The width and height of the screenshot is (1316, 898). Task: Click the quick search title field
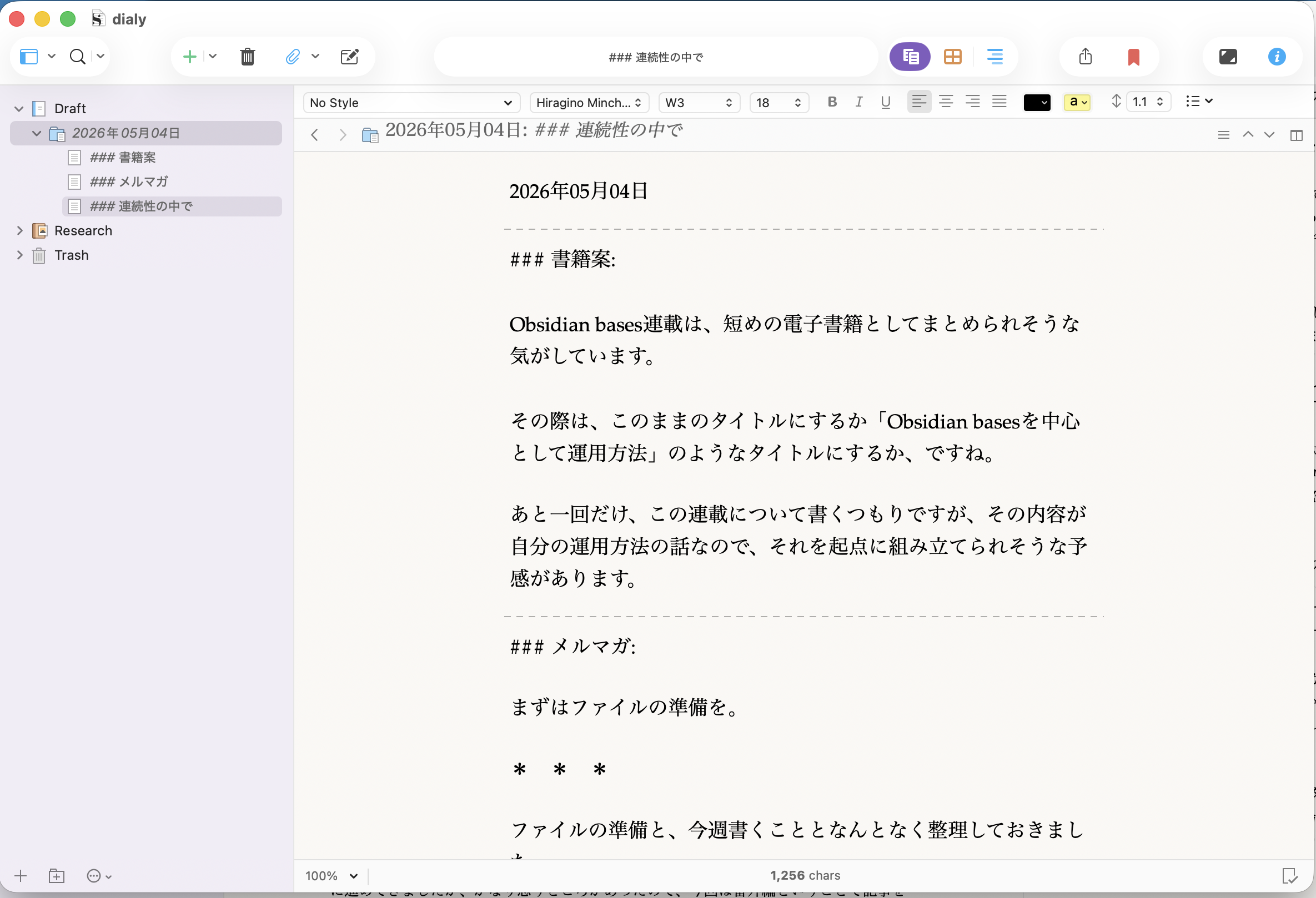coord(656,57)
